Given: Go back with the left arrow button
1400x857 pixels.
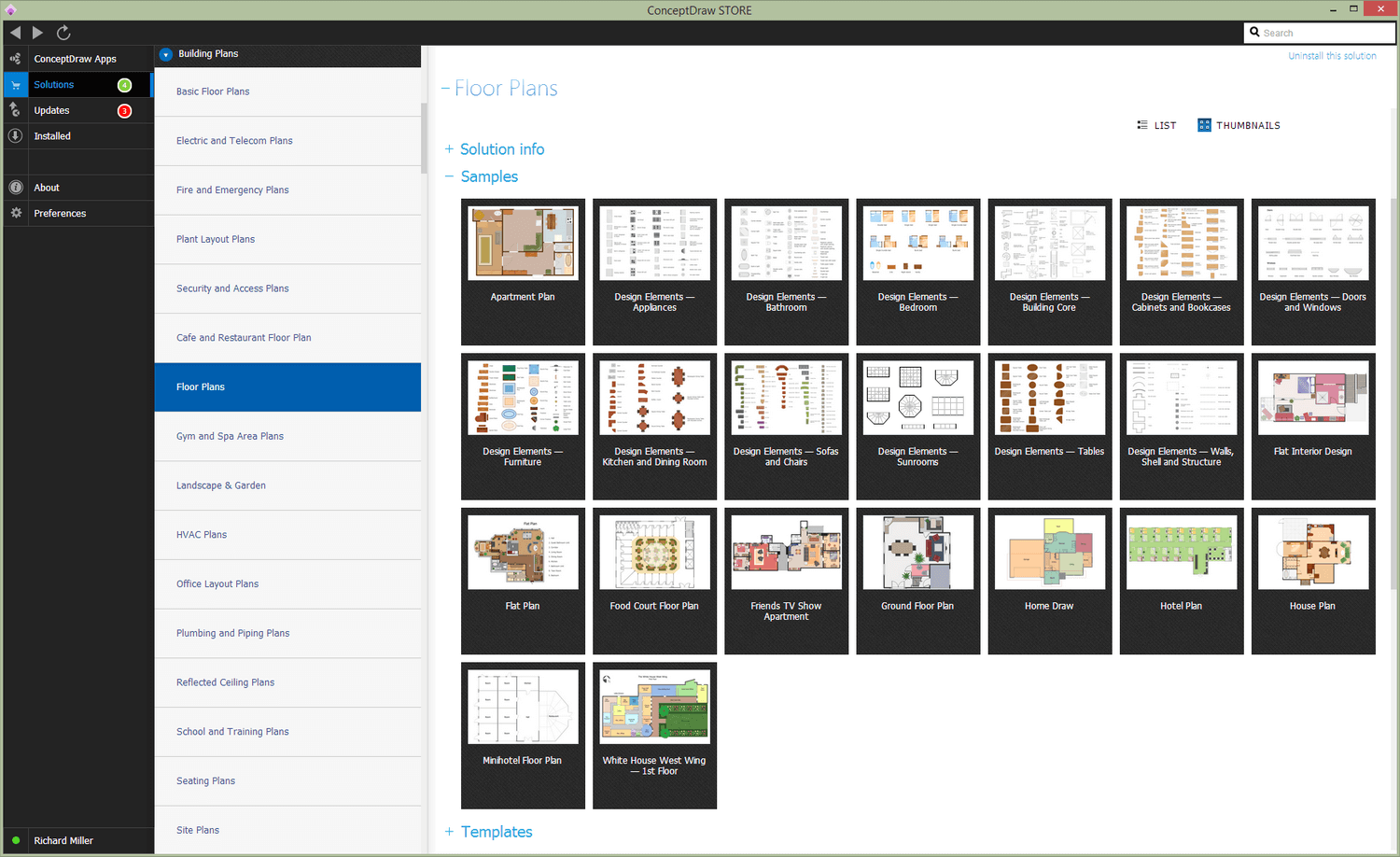Looking at the screenshot, I should coord(15,33).
